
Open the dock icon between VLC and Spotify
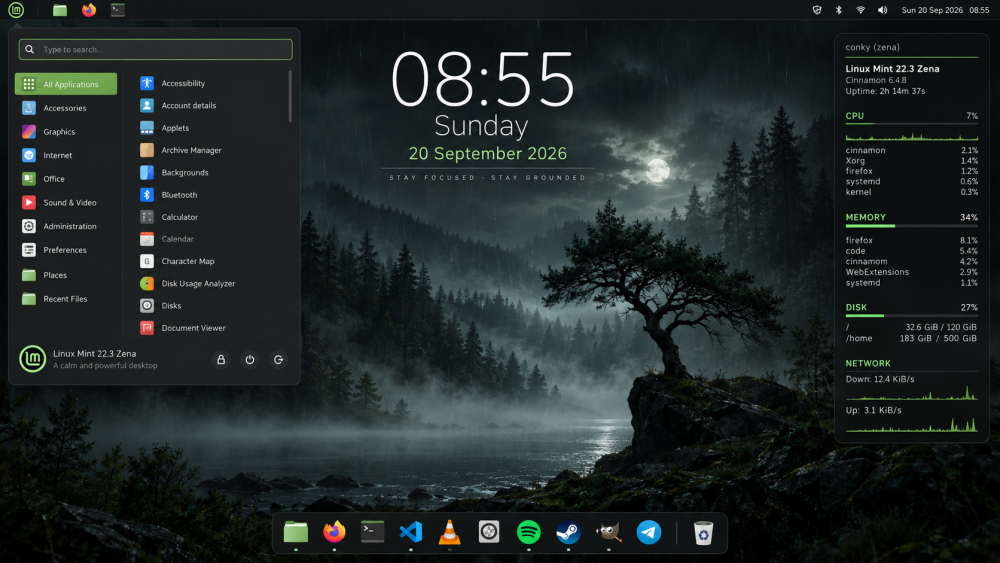489,532
